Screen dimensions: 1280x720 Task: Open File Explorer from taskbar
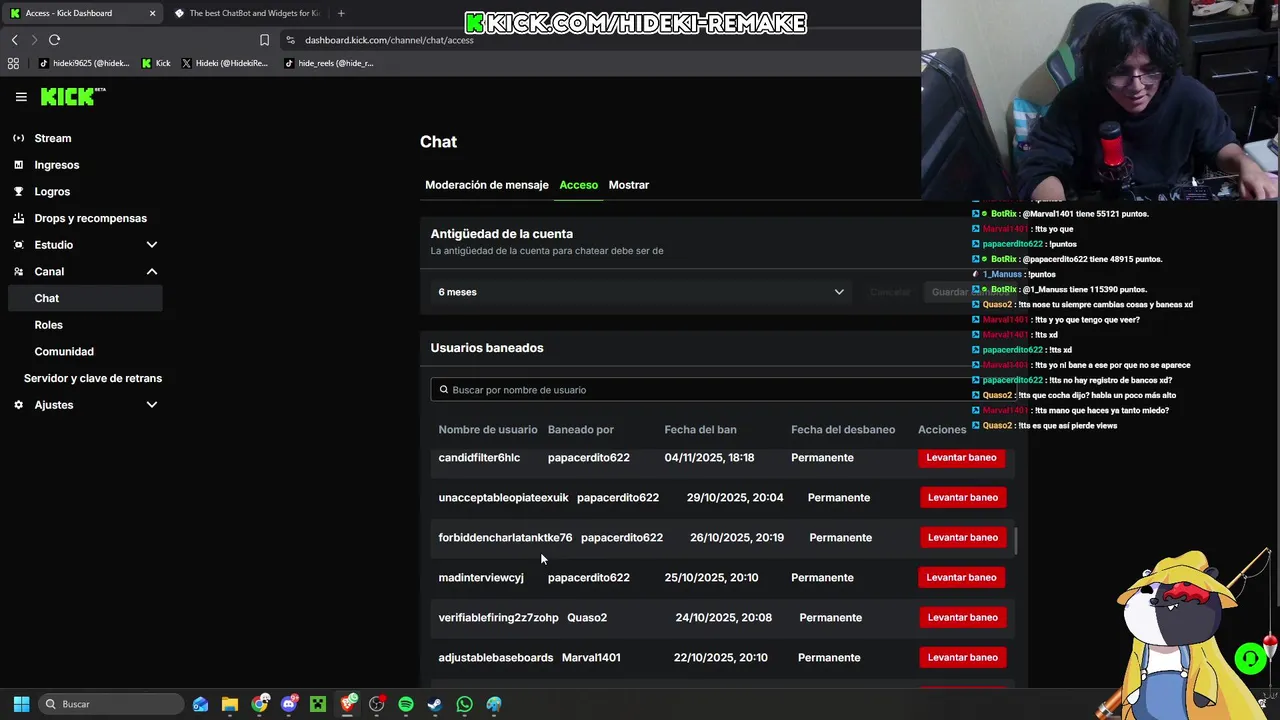[x=230, y=704]
